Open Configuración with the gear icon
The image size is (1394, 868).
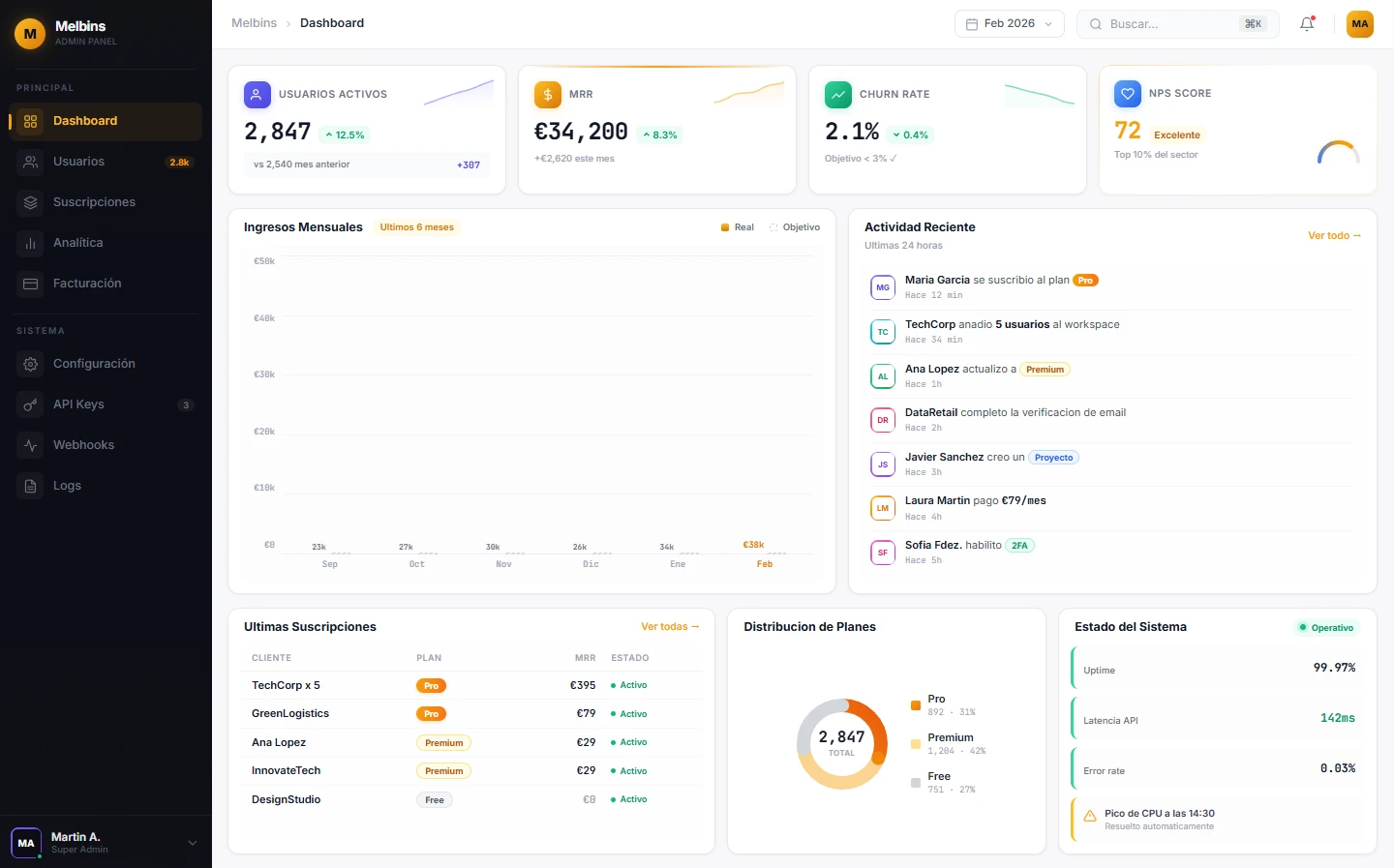point(30,364)
